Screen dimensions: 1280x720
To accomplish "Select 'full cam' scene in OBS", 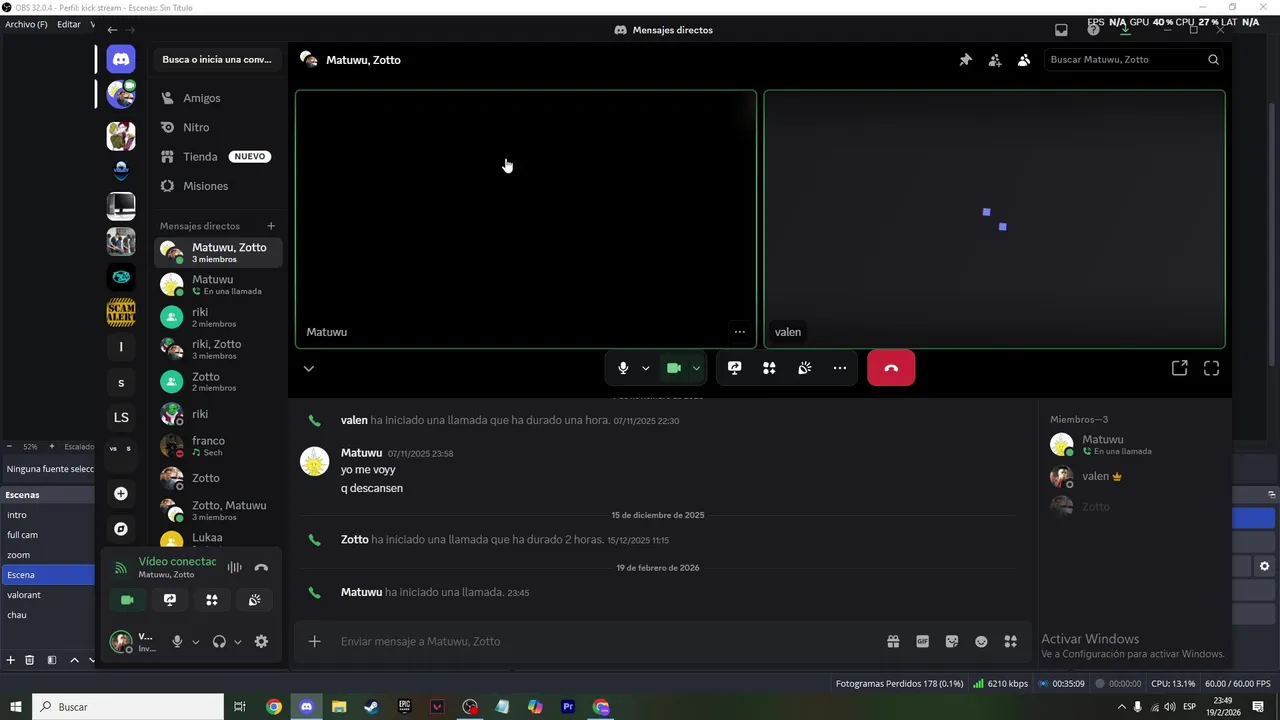I will coord(47,535).
